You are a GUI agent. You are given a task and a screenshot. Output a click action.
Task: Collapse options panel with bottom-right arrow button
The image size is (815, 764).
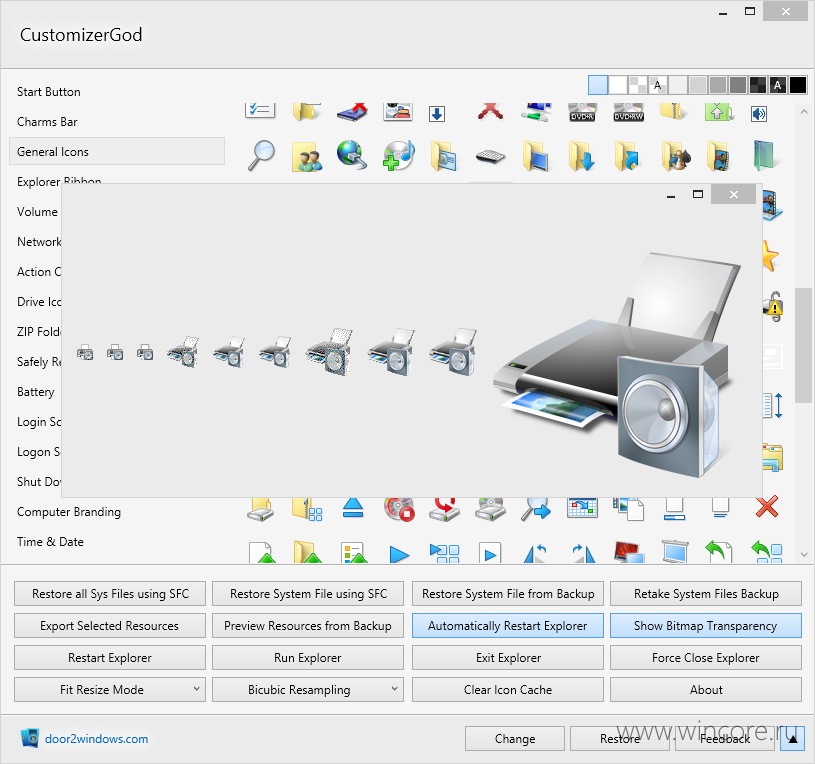793,739
